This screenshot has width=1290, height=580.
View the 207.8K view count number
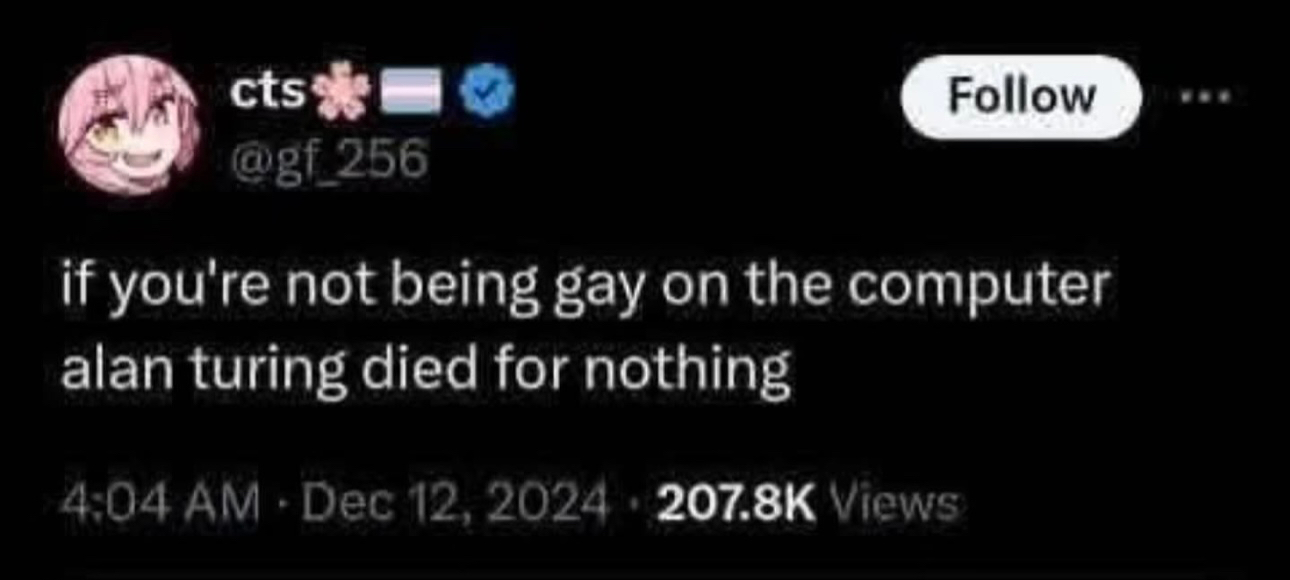pyautogui.click(x=736, y=499)
